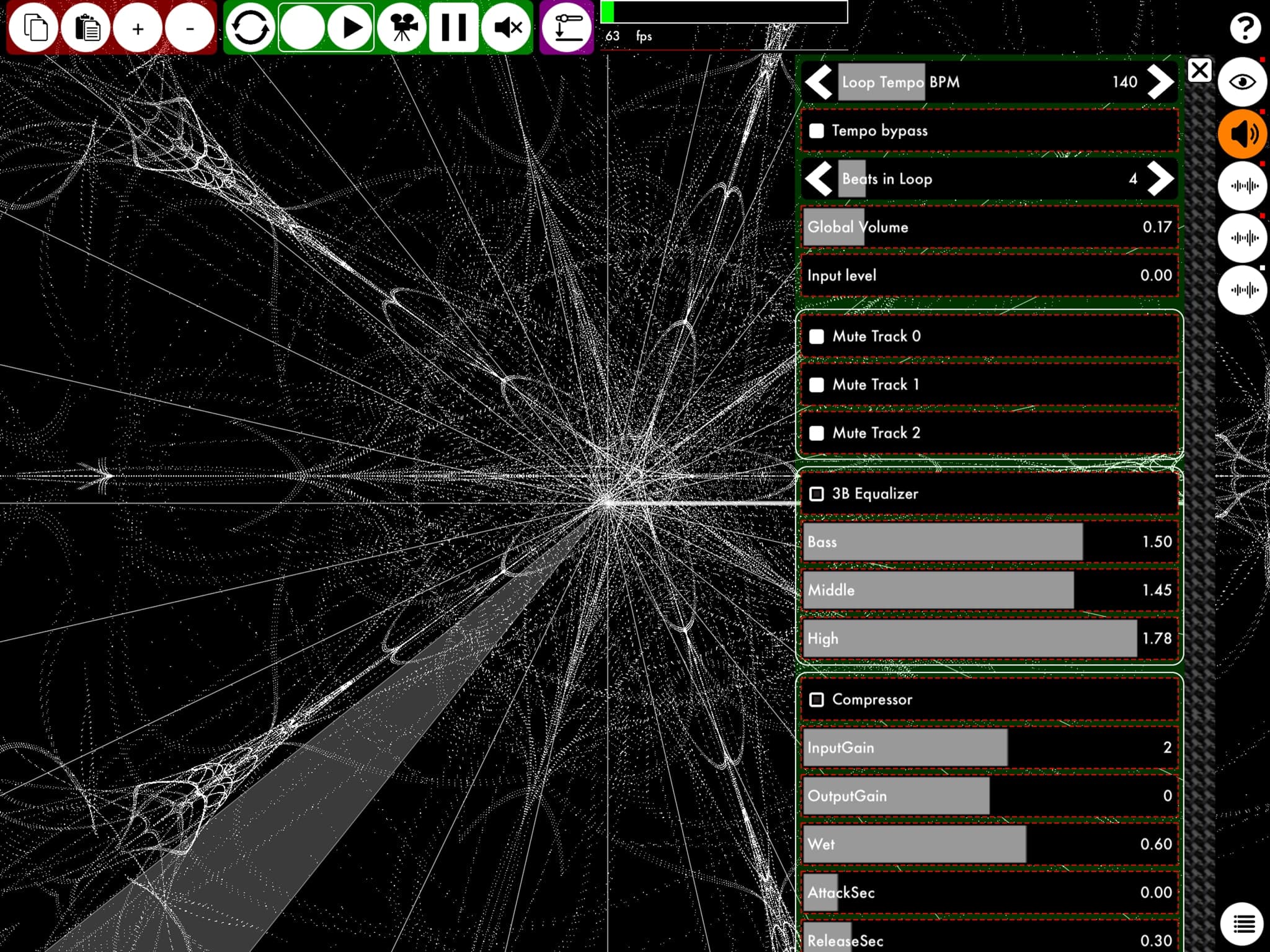Select the orange speaker sound tab
This screenshot has width=1270, height=952.
(1242, 134)
